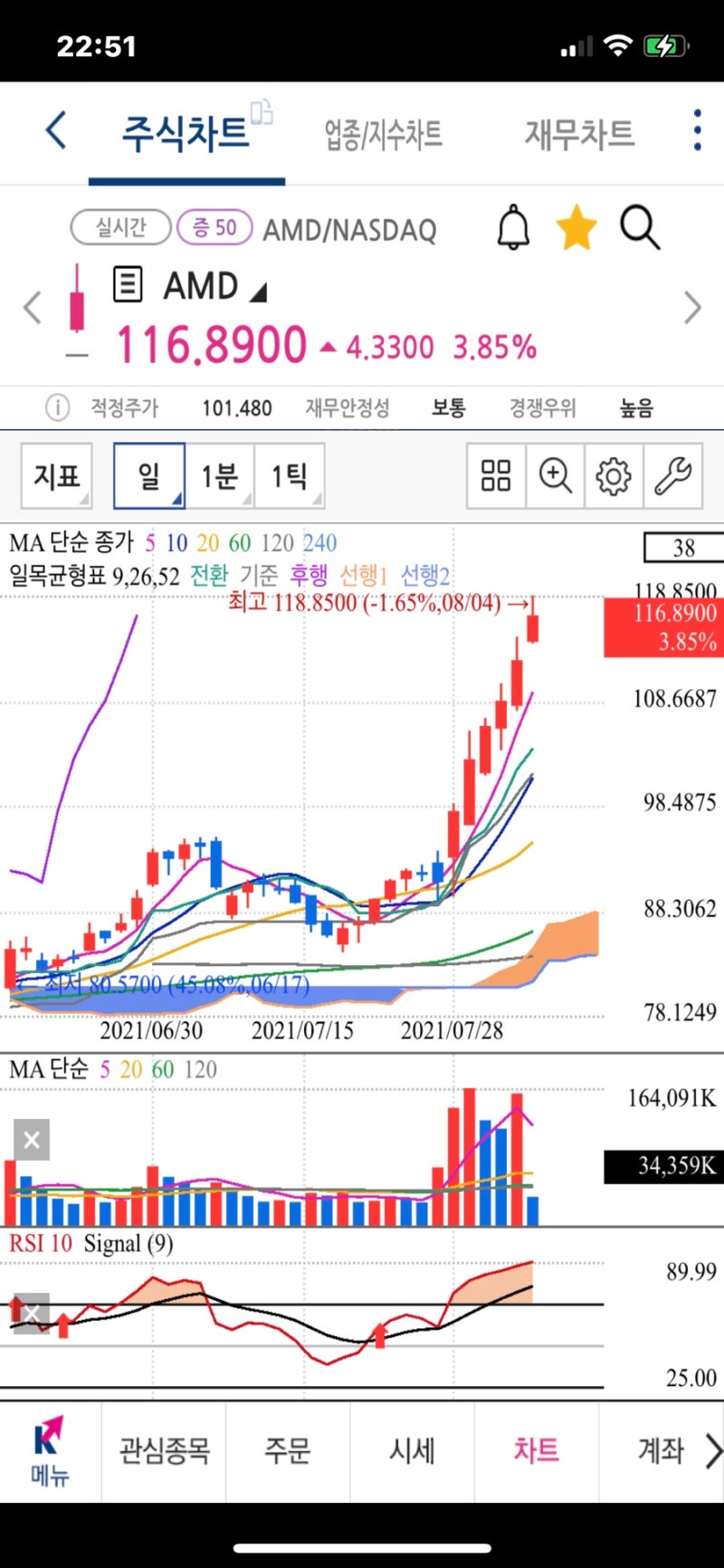The height and width of the screenshot is (1568, 724).
Task: Tap MA 240 legend label
Action: pyautogui.click(x=319, y=543)
